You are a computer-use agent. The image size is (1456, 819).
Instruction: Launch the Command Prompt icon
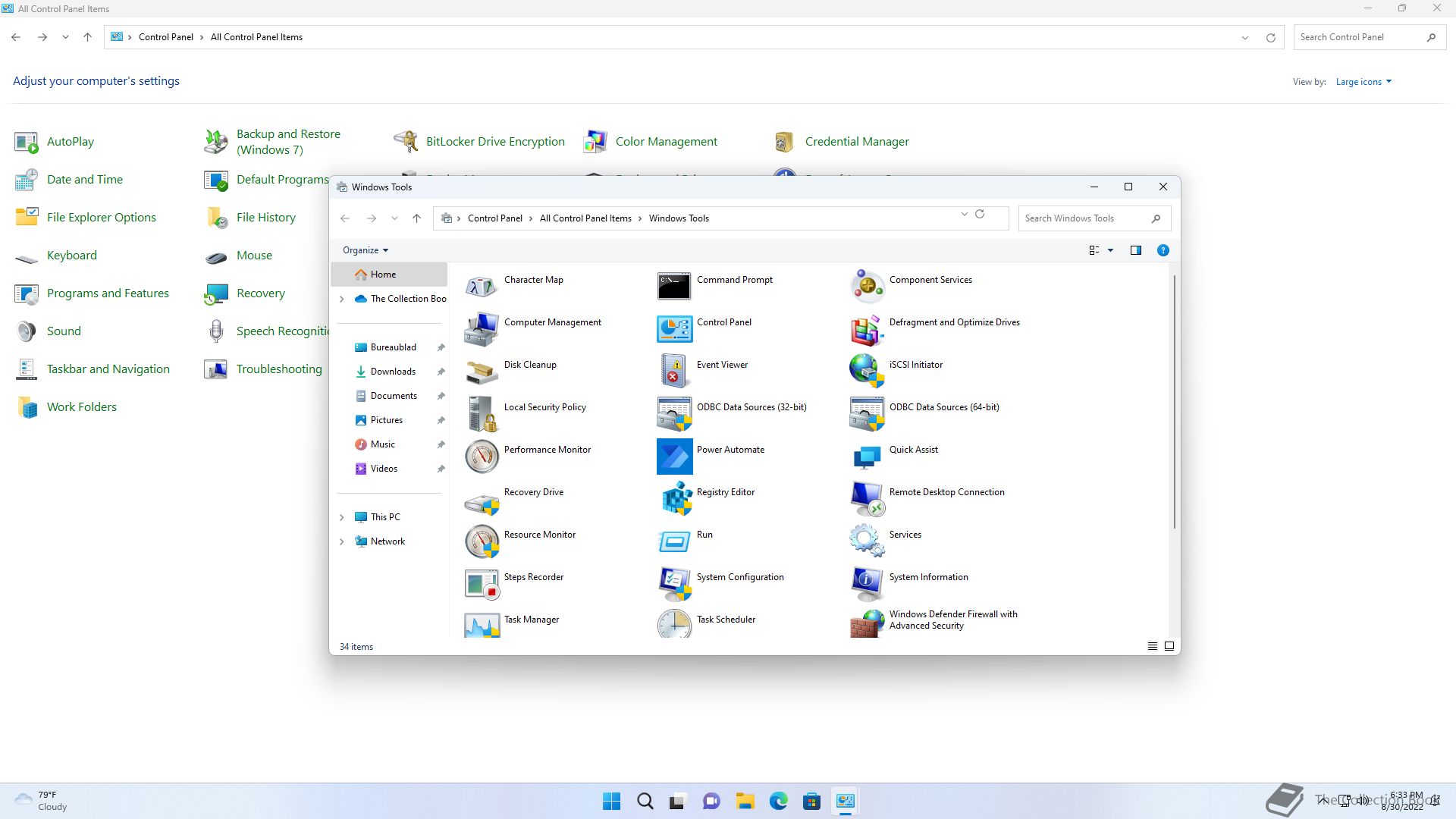pyautogui.click(x=674, y=287)
